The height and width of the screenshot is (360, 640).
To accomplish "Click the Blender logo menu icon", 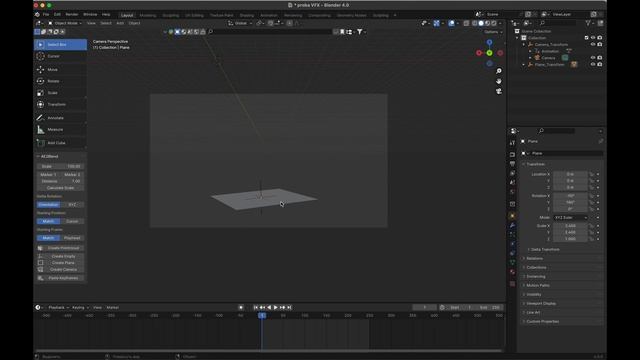I will [x=38, y=14].
